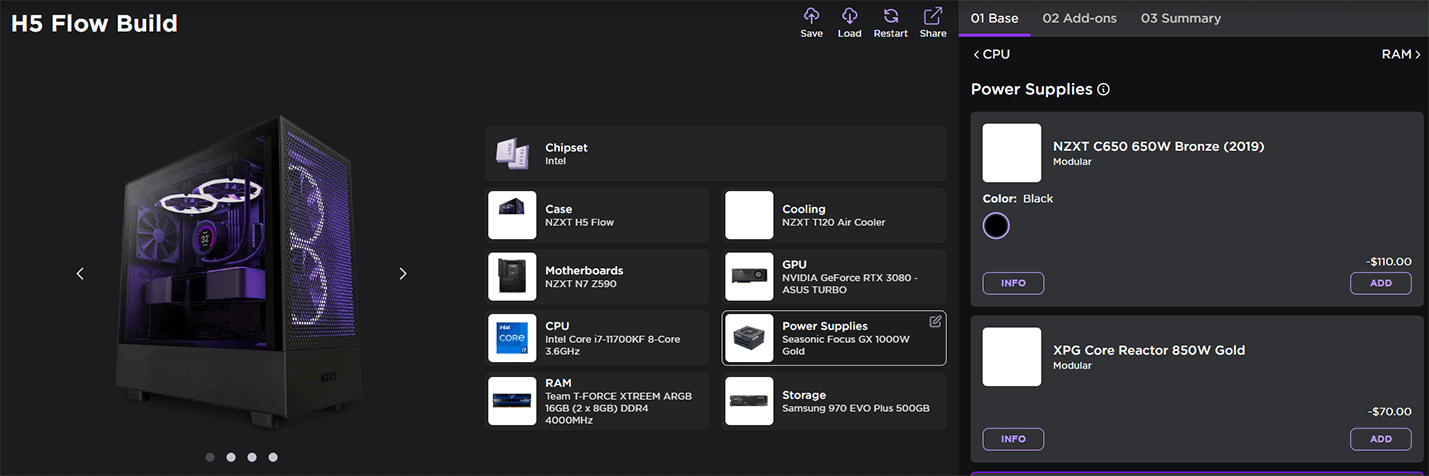
Task: Click the NZXT H5 Flow case thumbnail icon
Action: pos(512,215)
